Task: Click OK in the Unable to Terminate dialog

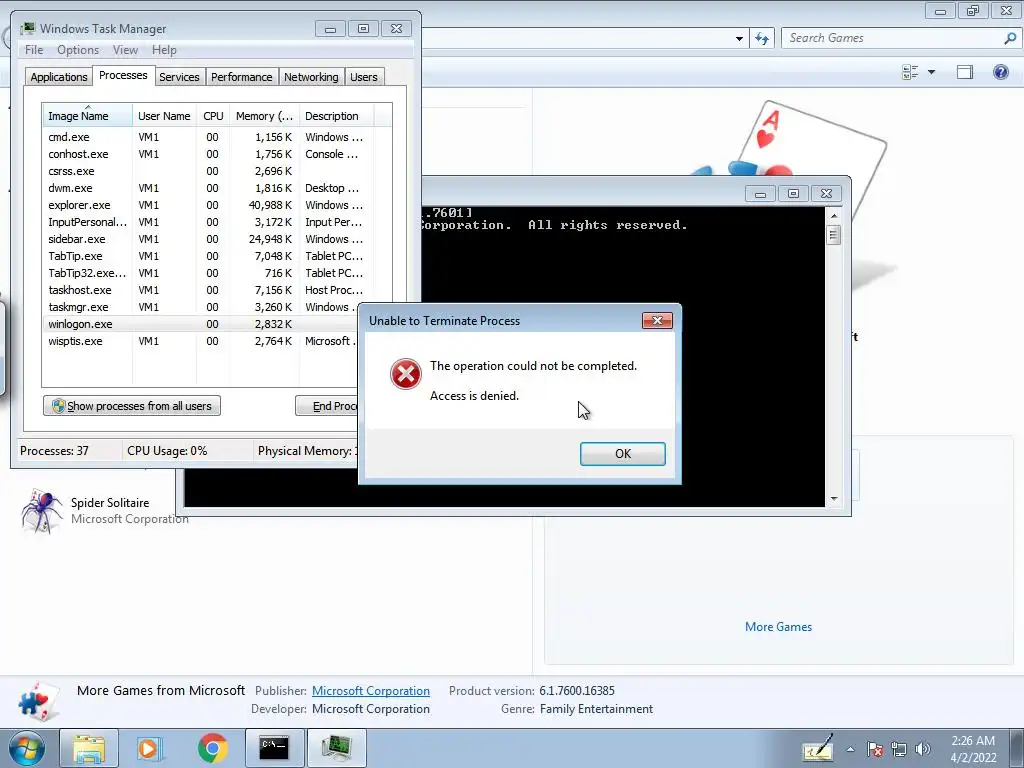Action: point(622,453)
